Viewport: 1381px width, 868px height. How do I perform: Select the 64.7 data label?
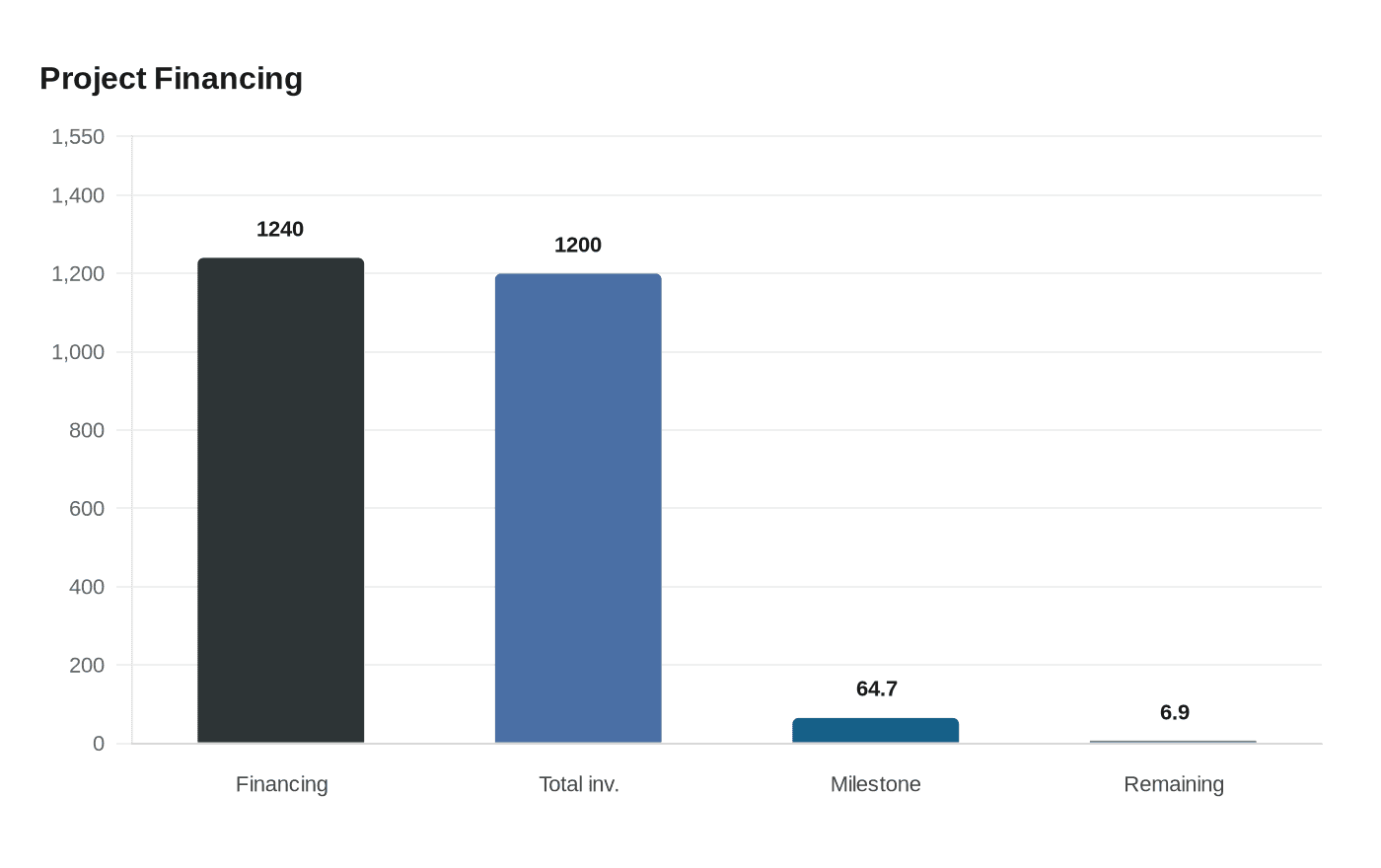877,689
